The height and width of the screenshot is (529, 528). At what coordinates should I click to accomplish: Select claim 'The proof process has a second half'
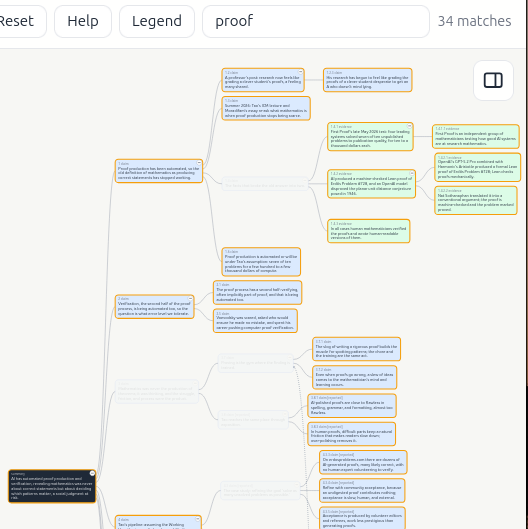tap(257, 293)
